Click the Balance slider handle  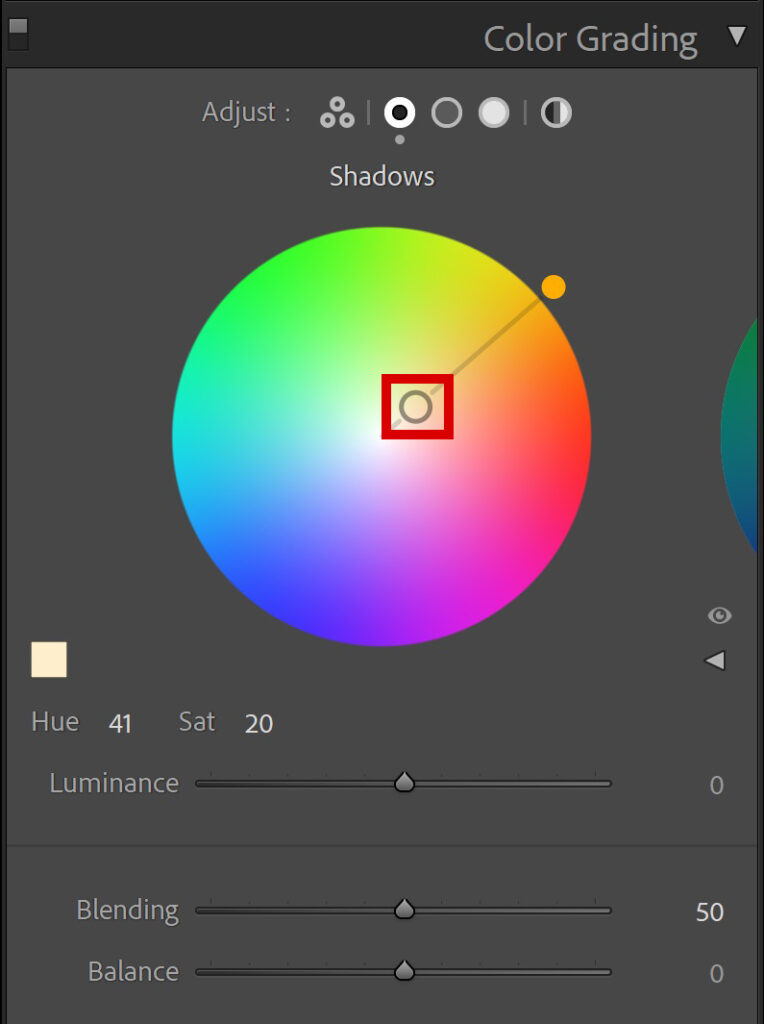(x=405, y=970)
